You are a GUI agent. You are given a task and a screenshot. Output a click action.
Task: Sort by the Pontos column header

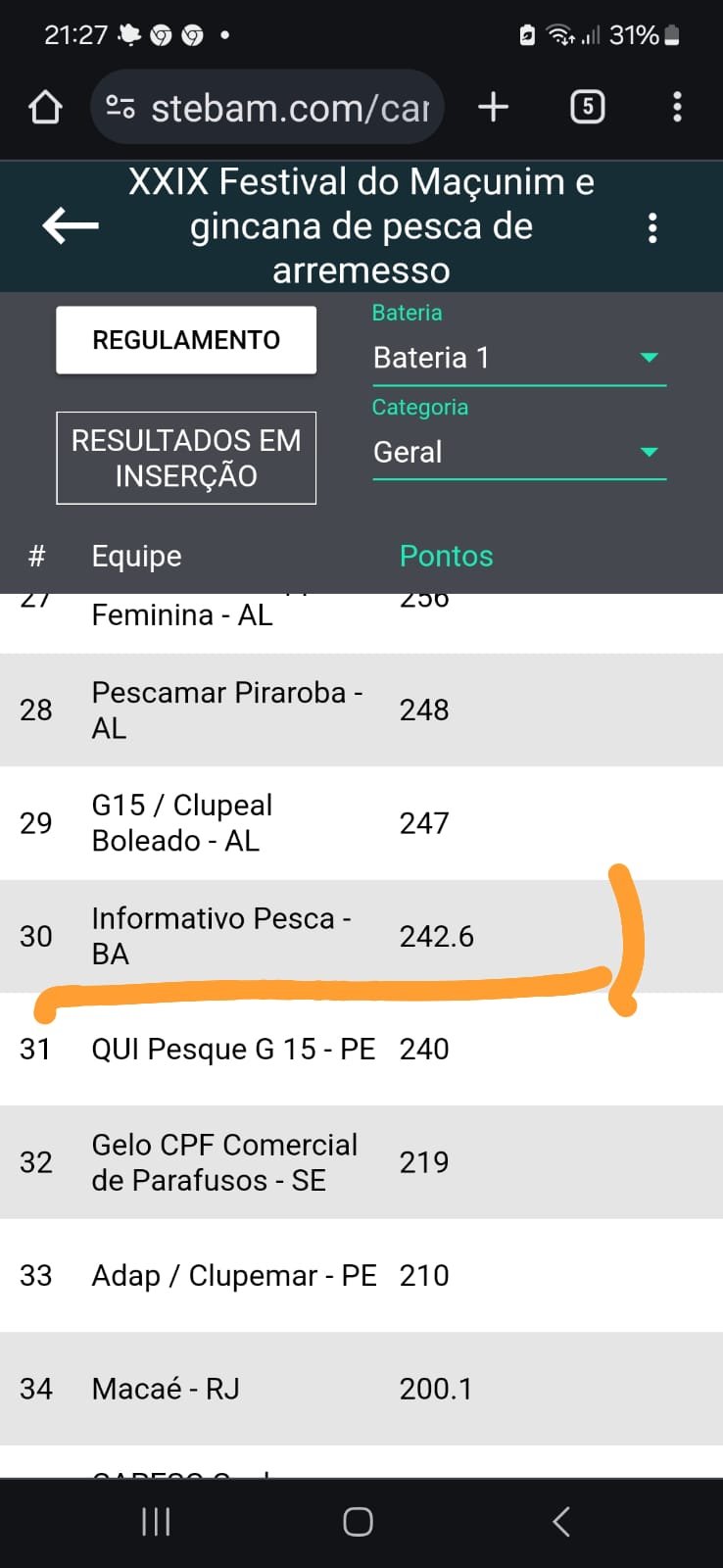click(446, 556)
